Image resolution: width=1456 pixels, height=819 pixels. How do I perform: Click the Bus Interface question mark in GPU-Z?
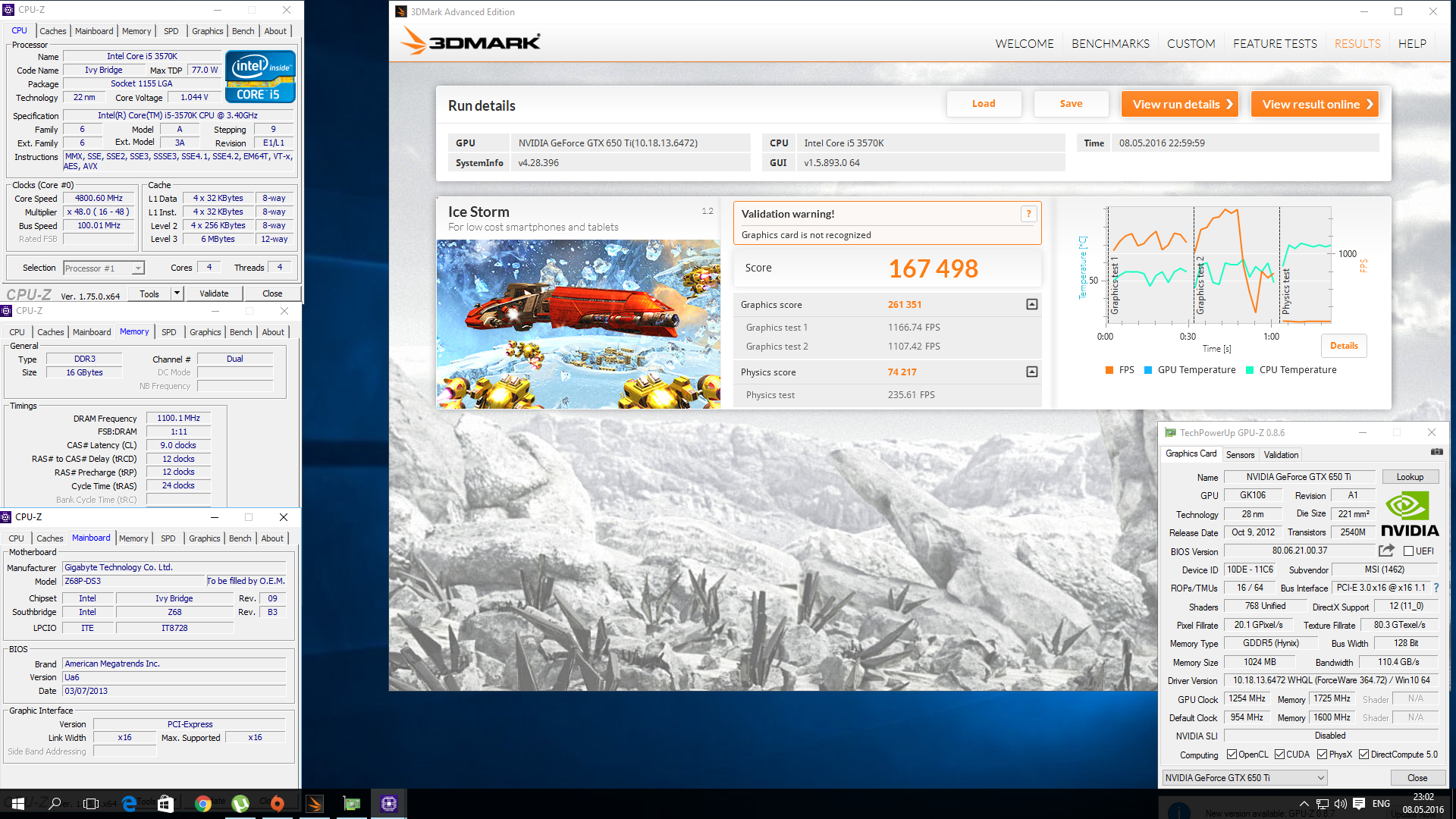click(1436, 588)
